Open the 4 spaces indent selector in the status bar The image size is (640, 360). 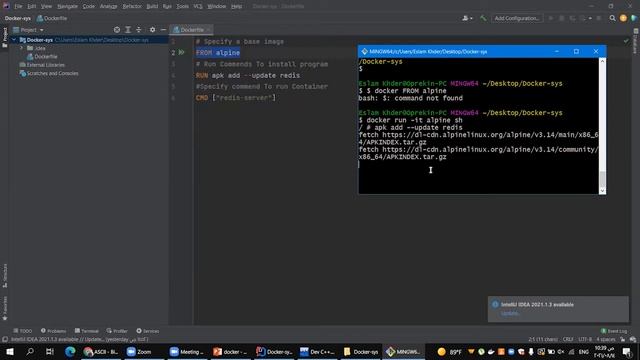[605, 339]
